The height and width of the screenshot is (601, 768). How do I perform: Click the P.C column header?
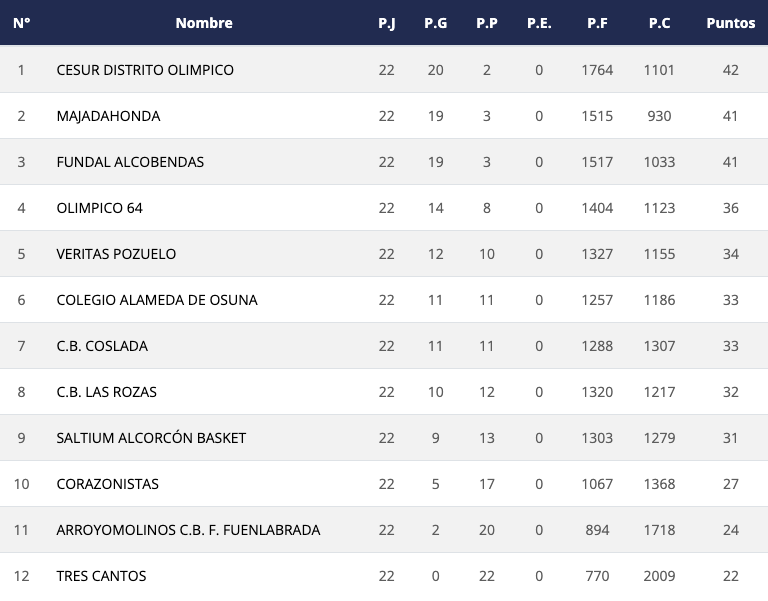click(659, 23)
